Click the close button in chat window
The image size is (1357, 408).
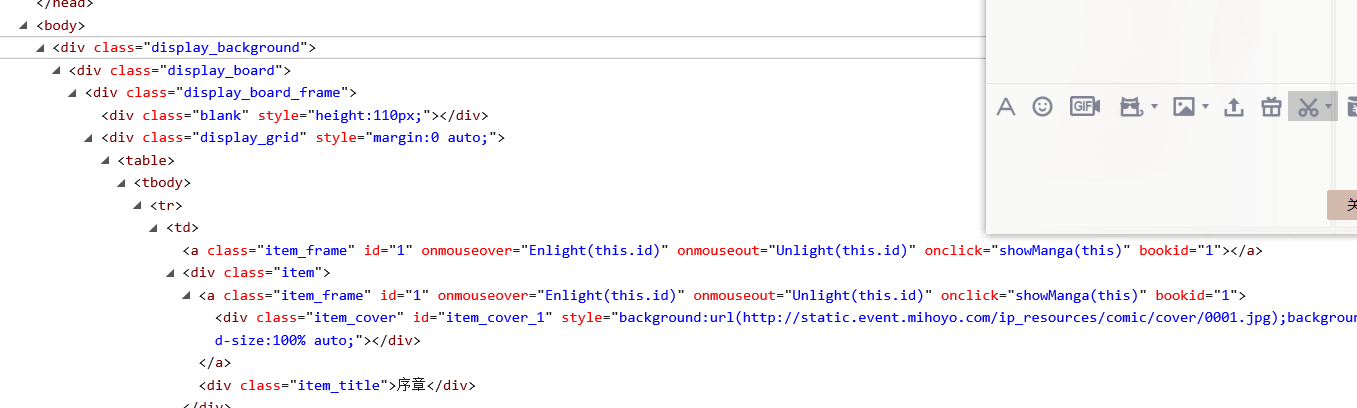point(1343,205)
